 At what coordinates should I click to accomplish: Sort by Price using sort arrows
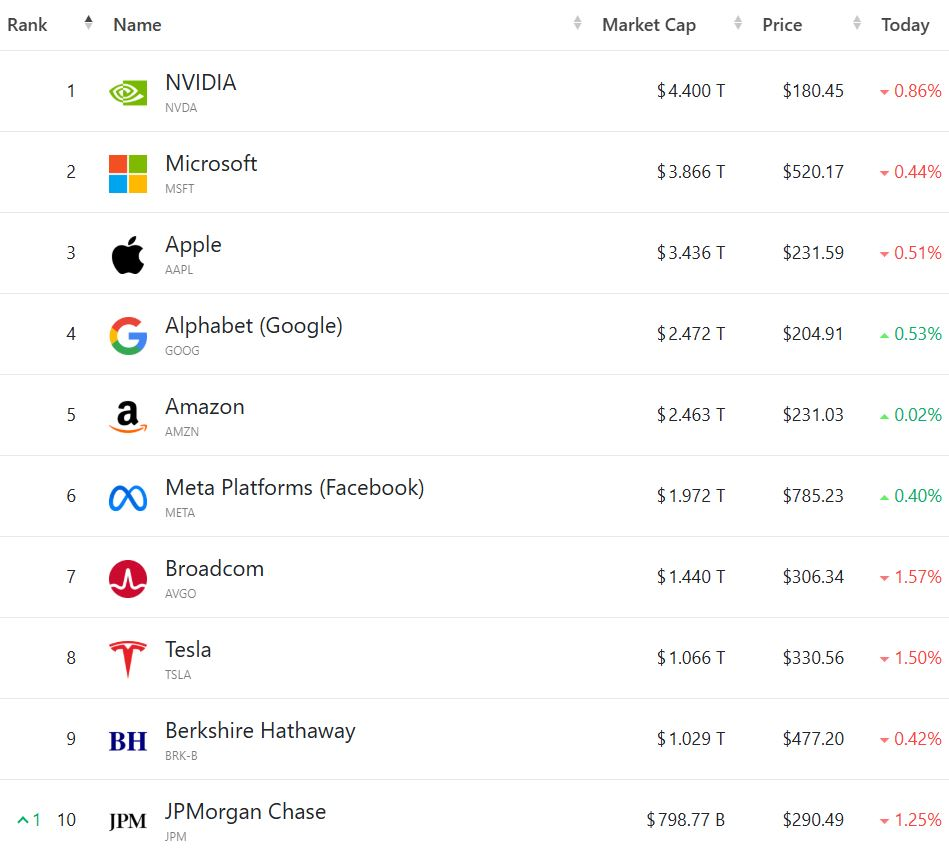[857, 23]
